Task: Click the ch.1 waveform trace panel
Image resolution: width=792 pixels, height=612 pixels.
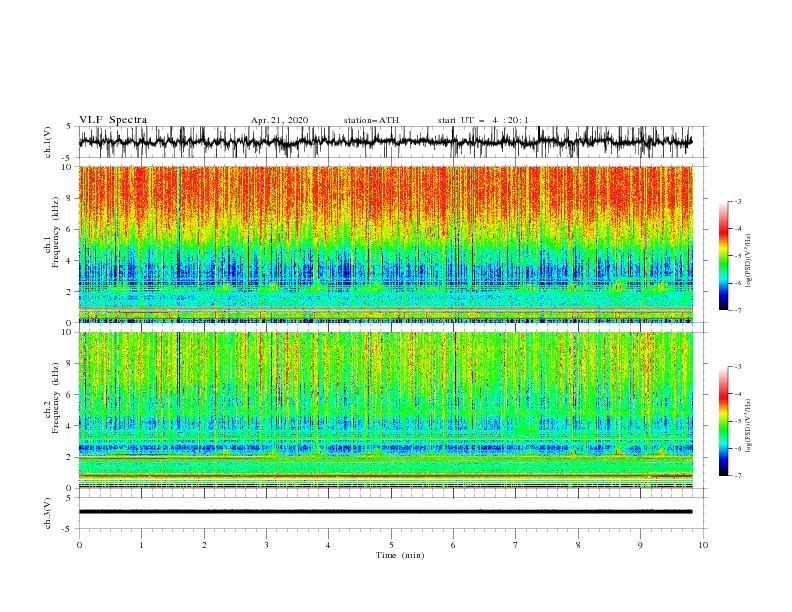Action: pos(393,142)
